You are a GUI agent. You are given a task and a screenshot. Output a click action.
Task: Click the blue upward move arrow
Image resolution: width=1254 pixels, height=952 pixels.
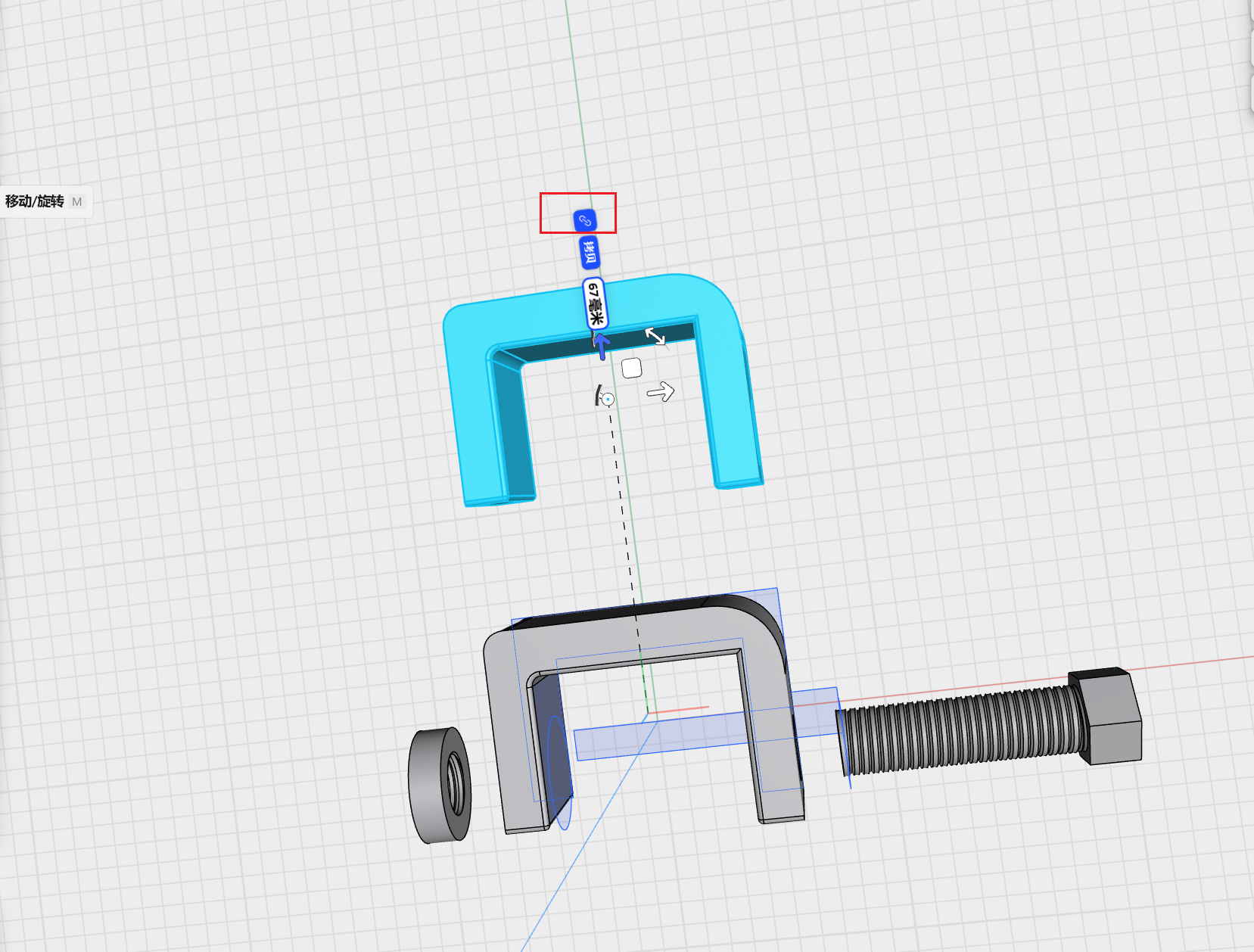pyautogui.click(x=602, y=347)
